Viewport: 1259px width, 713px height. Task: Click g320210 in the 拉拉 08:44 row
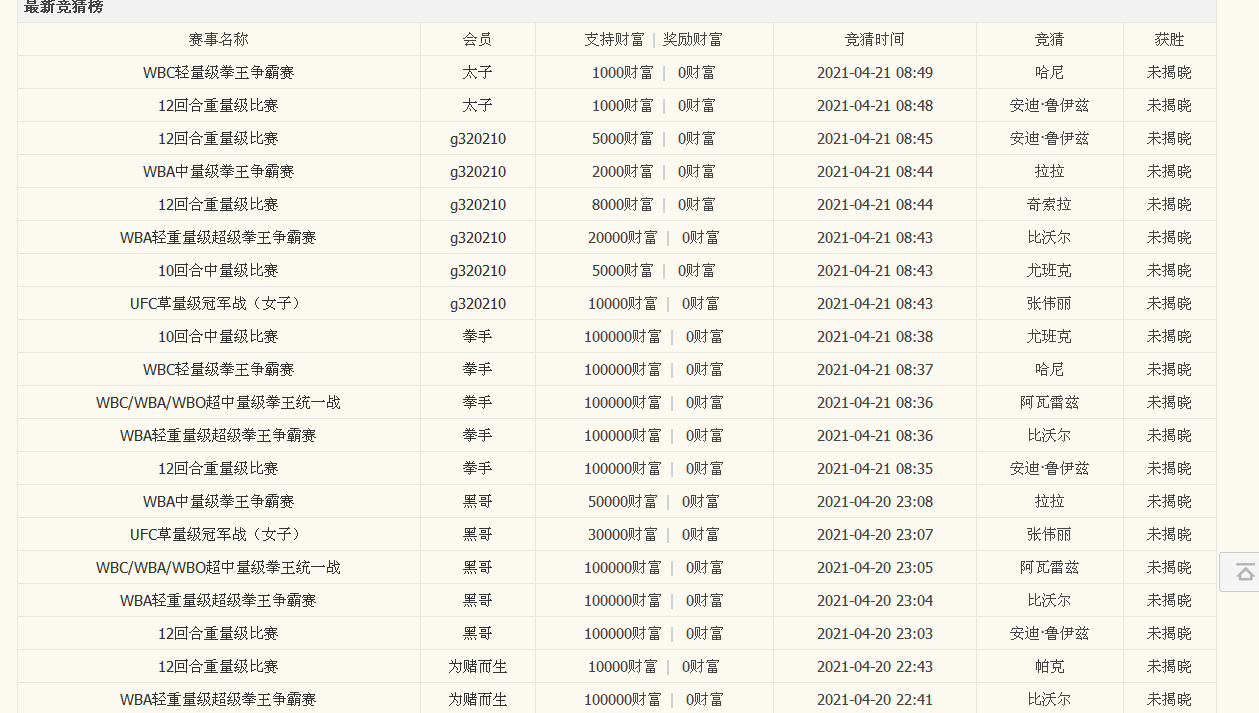(x=477, y=171)
